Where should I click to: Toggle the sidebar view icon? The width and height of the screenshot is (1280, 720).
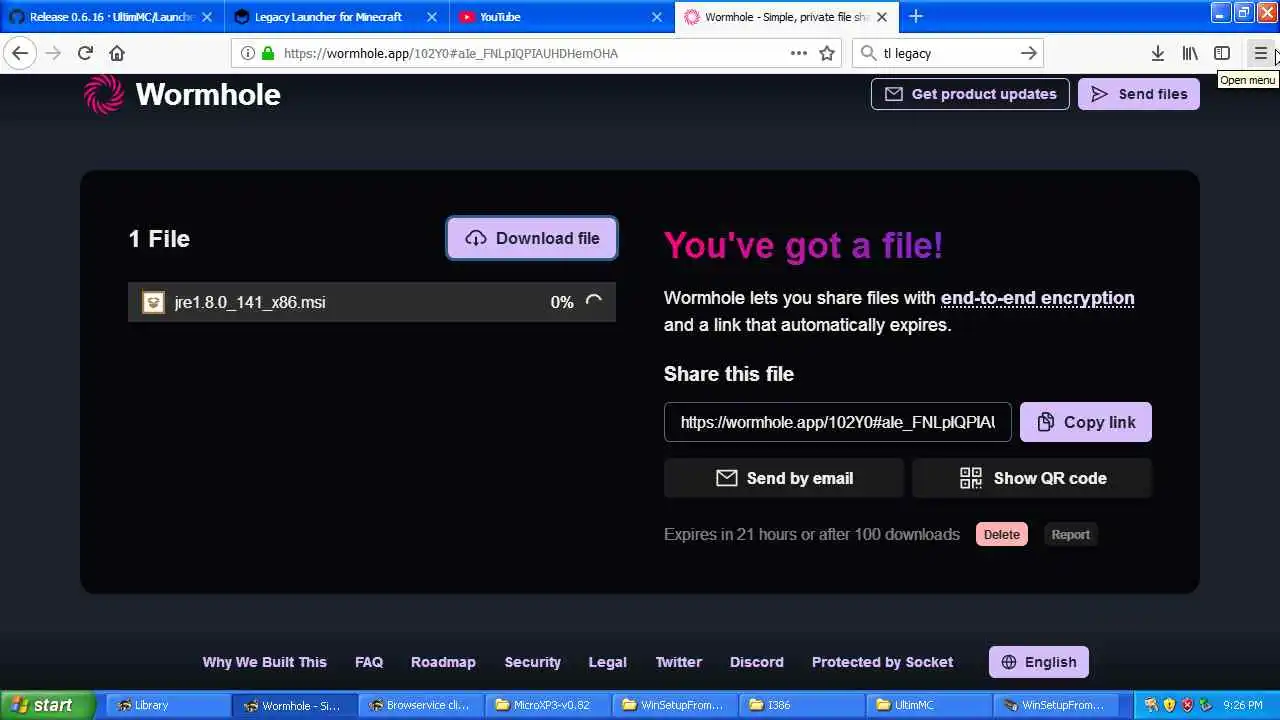click(x=1222, y=53)
